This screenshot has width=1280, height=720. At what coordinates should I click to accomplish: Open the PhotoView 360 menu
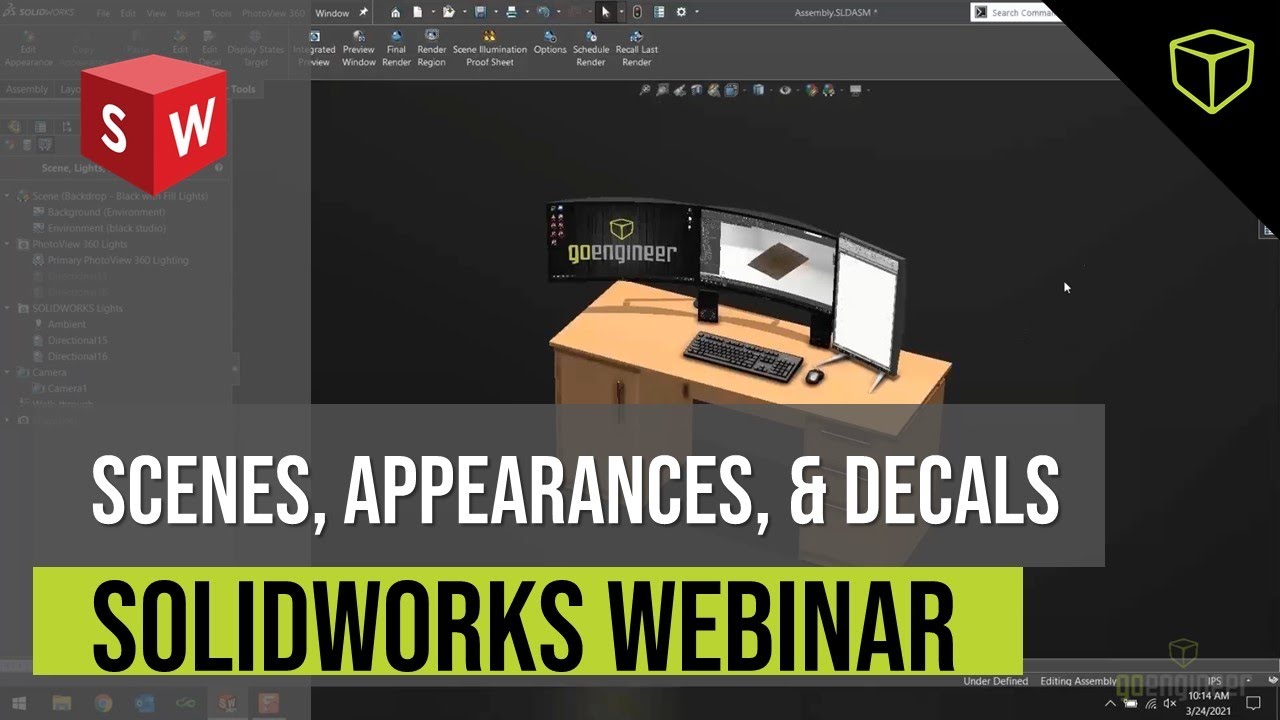coord(273,14)
